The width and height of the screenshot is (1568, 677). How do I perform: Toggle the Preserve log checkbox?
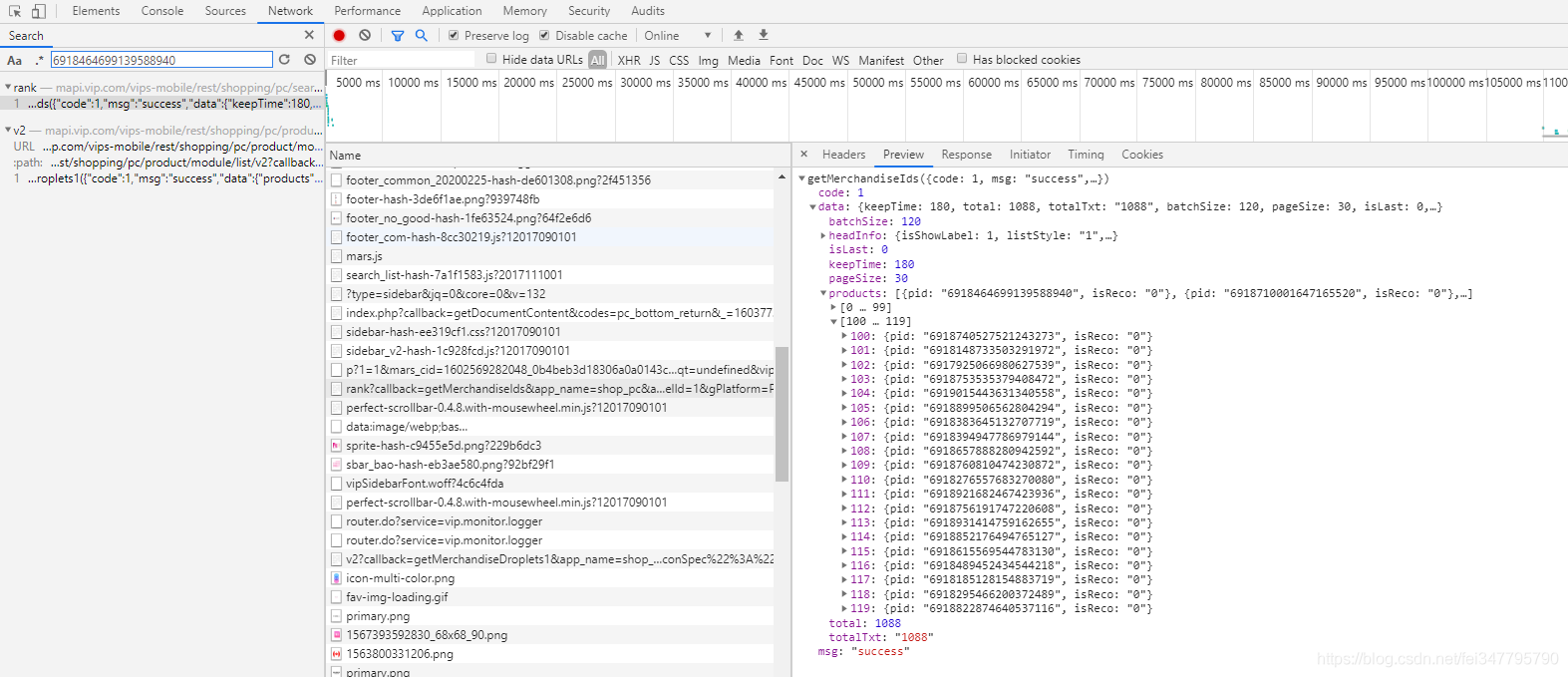454,35
